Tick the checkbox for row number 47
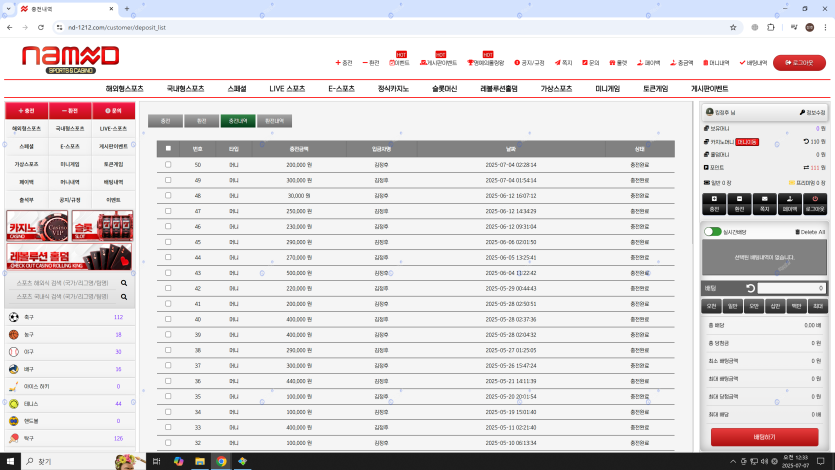835x470 pixels. click(x=168, y=211)
